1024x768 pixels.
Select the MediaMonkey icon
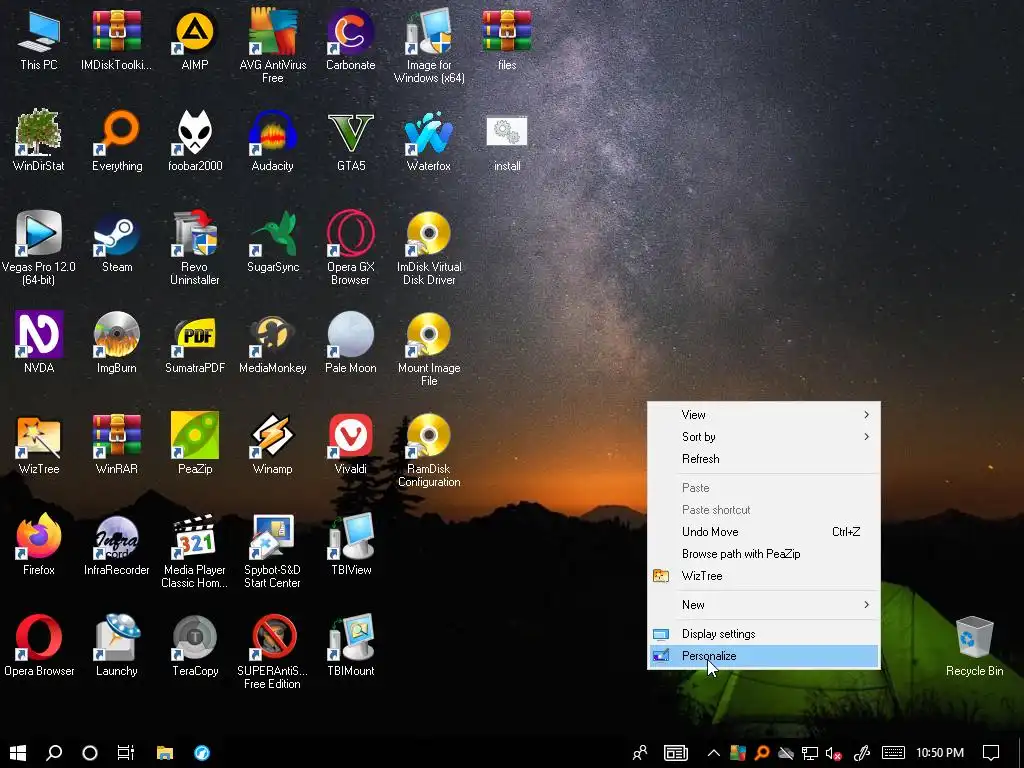pos(272,334)
